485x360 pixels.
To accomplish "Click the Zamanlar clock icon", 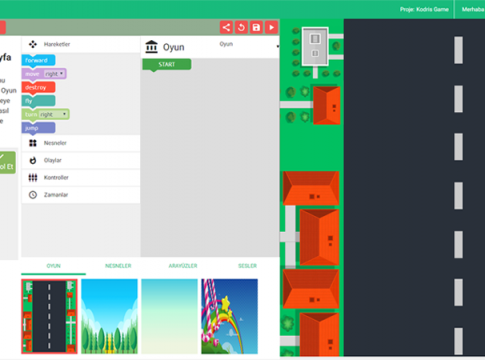I will click(x=33, y=195).
